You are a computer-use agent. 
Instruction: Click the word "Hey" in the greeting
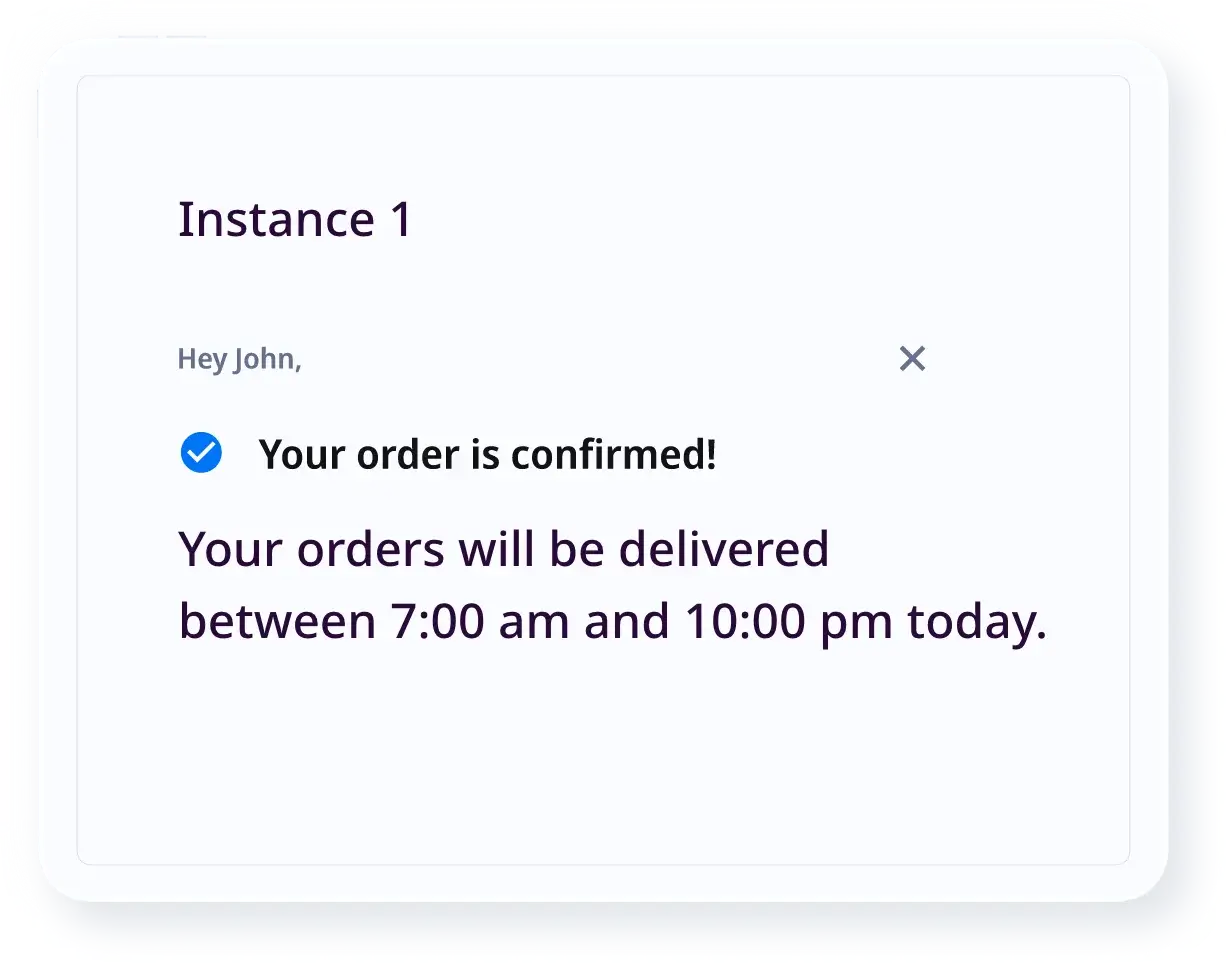tap(202, 359)
